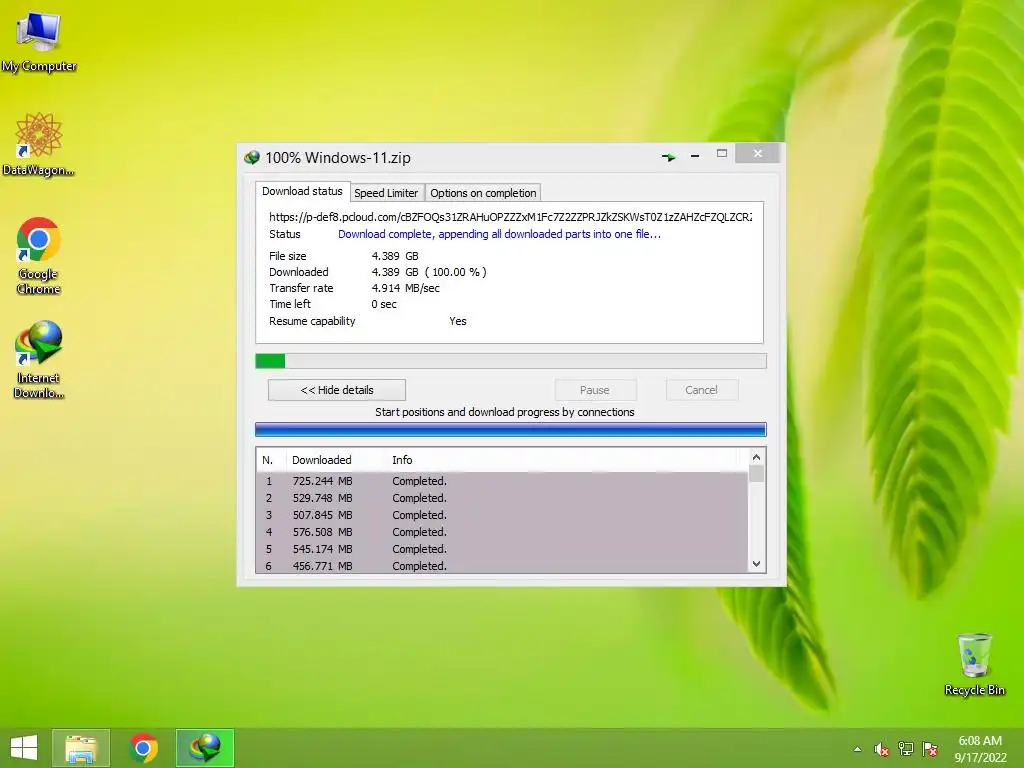This screenshot has width=1024, height=768.
Task: Click the blue connections progress bar
Action: pyautogui.click(x=511, y=430)
